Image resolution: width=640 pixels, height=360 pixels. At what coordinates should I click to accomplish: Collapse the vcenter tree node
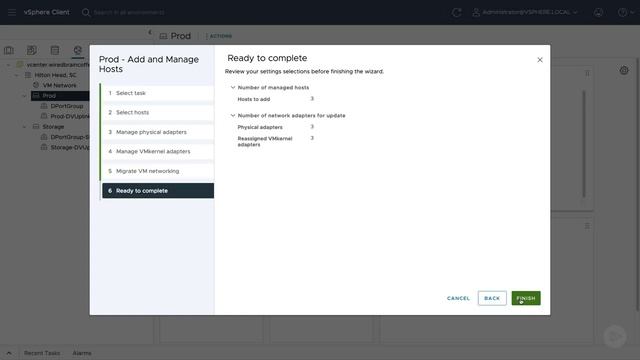(x=8, y=65)
